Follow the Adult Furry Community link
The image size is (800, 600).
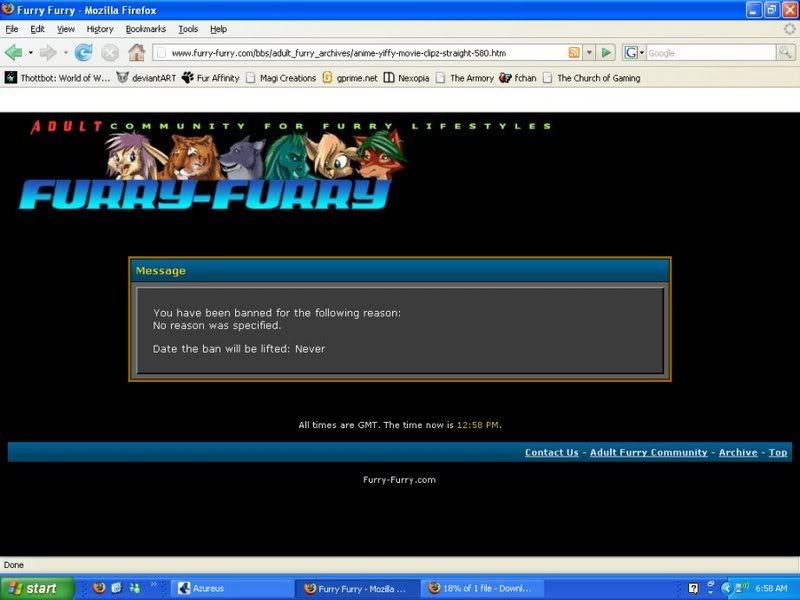648,452
